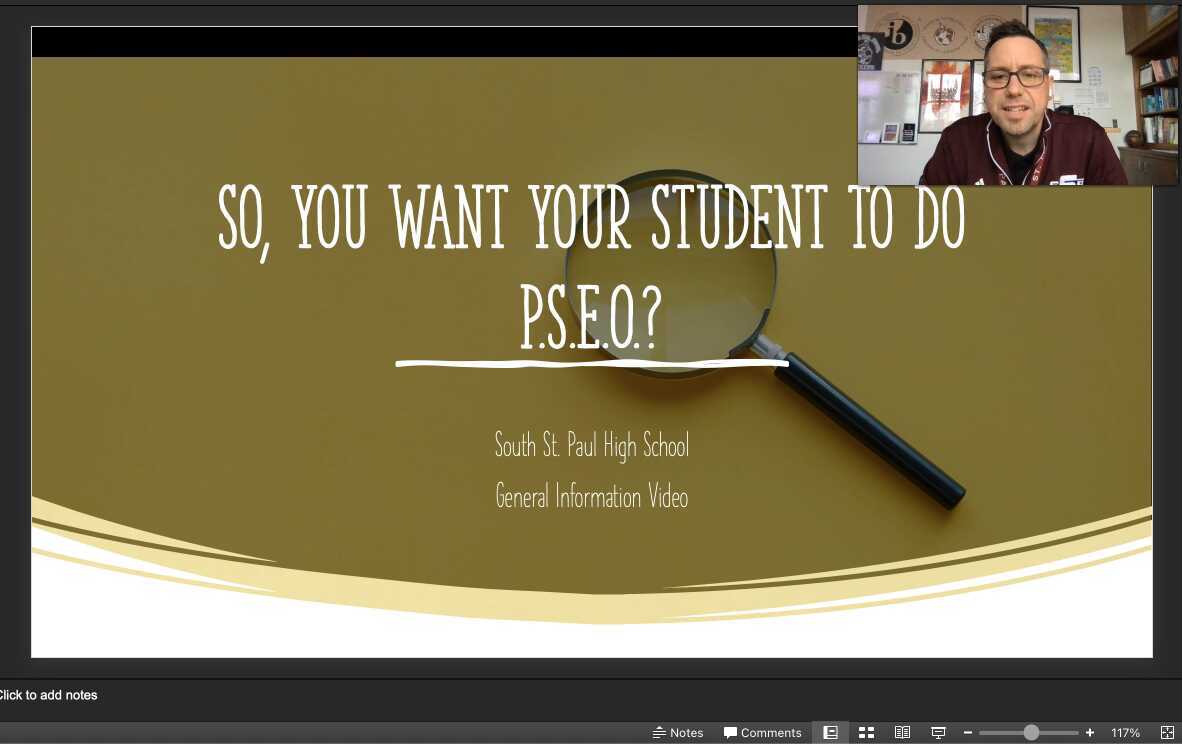The width and height of the screenshot is (1182, 744).
Task: Click the Notes icon in the status bar
Action: (x=660, y=732)
